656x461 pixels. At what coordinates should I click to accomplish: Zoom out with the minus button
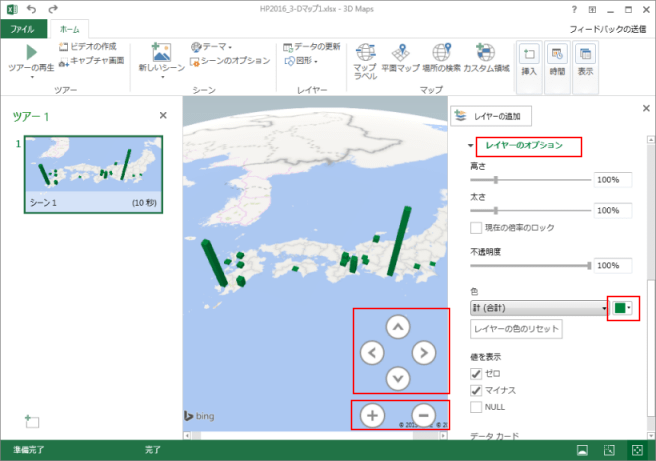pos(423,415)
